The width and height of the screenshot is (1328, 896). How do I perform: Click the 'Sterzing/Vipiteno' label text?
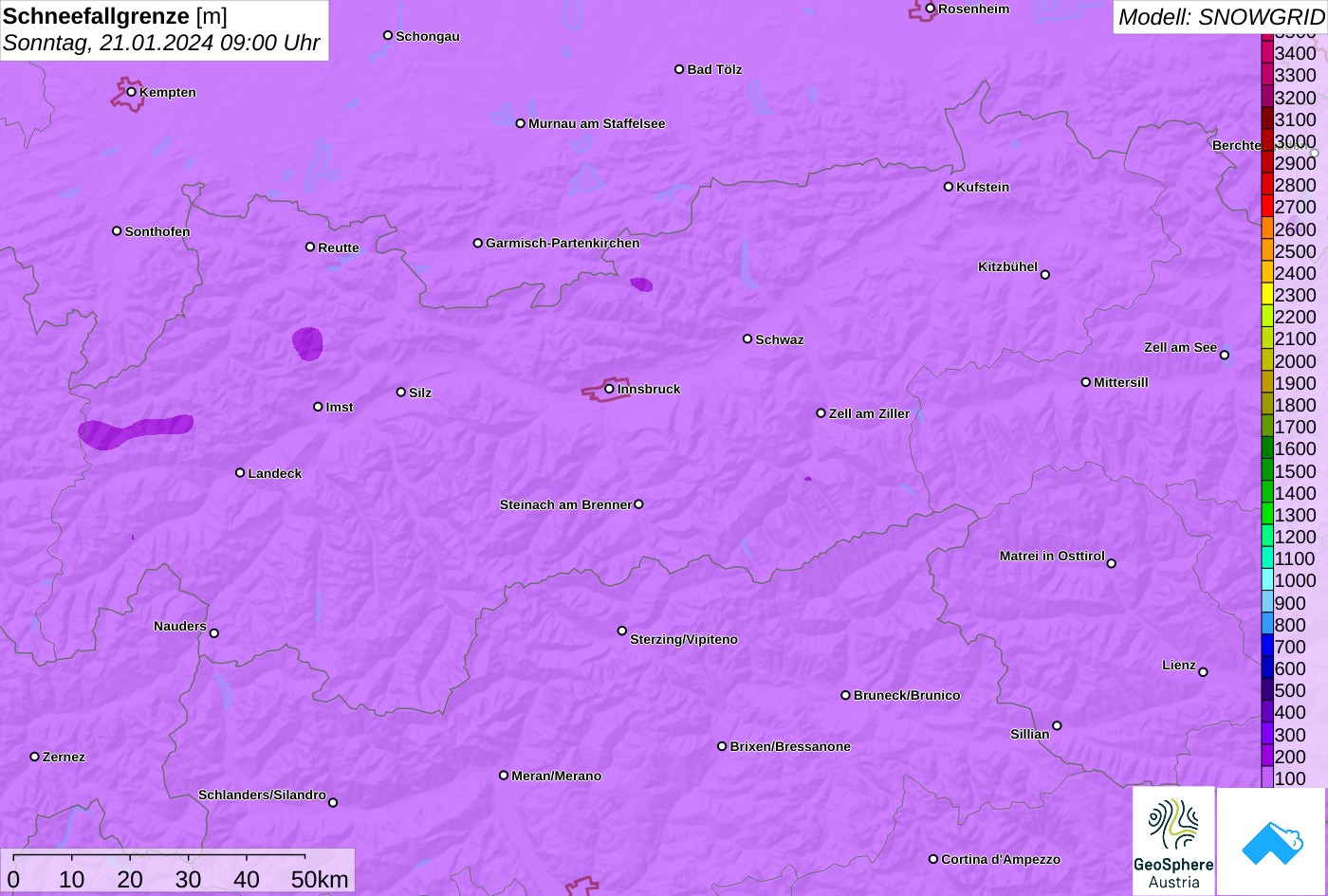(684, 640)
